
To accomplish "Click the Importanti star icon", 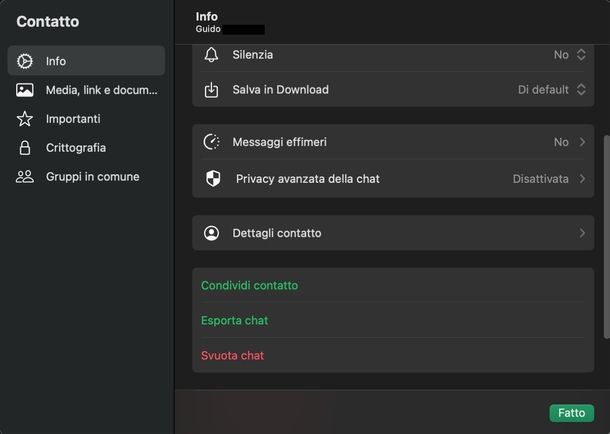I will point(25,119).
